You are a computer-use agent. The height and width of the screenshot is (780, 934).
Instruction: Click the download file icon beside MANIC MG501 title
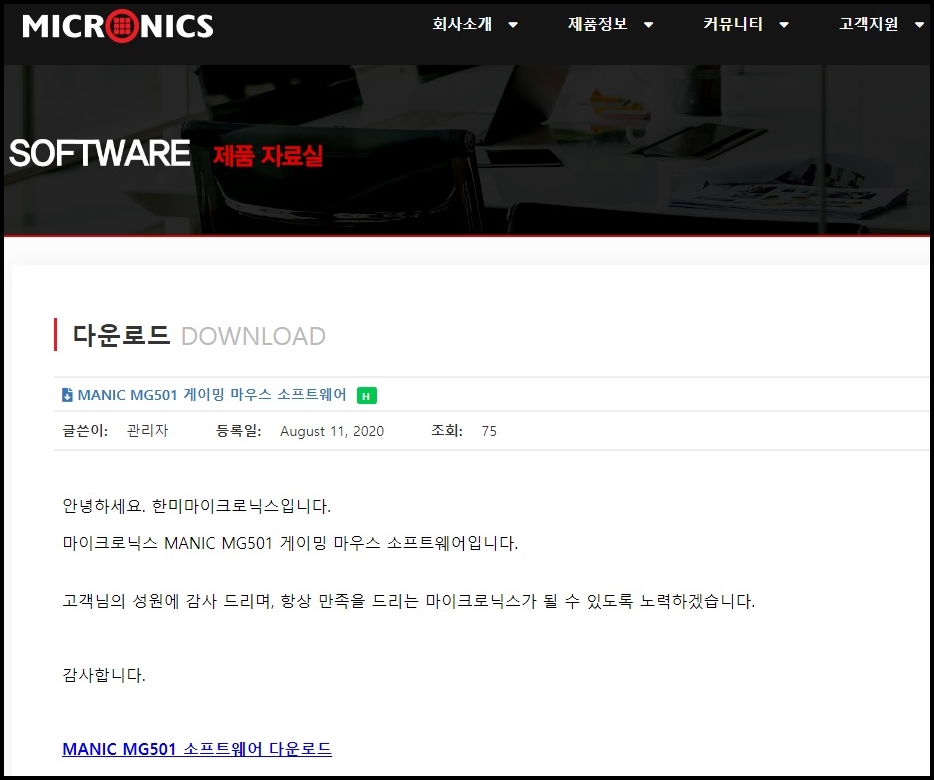coord(67,394)
